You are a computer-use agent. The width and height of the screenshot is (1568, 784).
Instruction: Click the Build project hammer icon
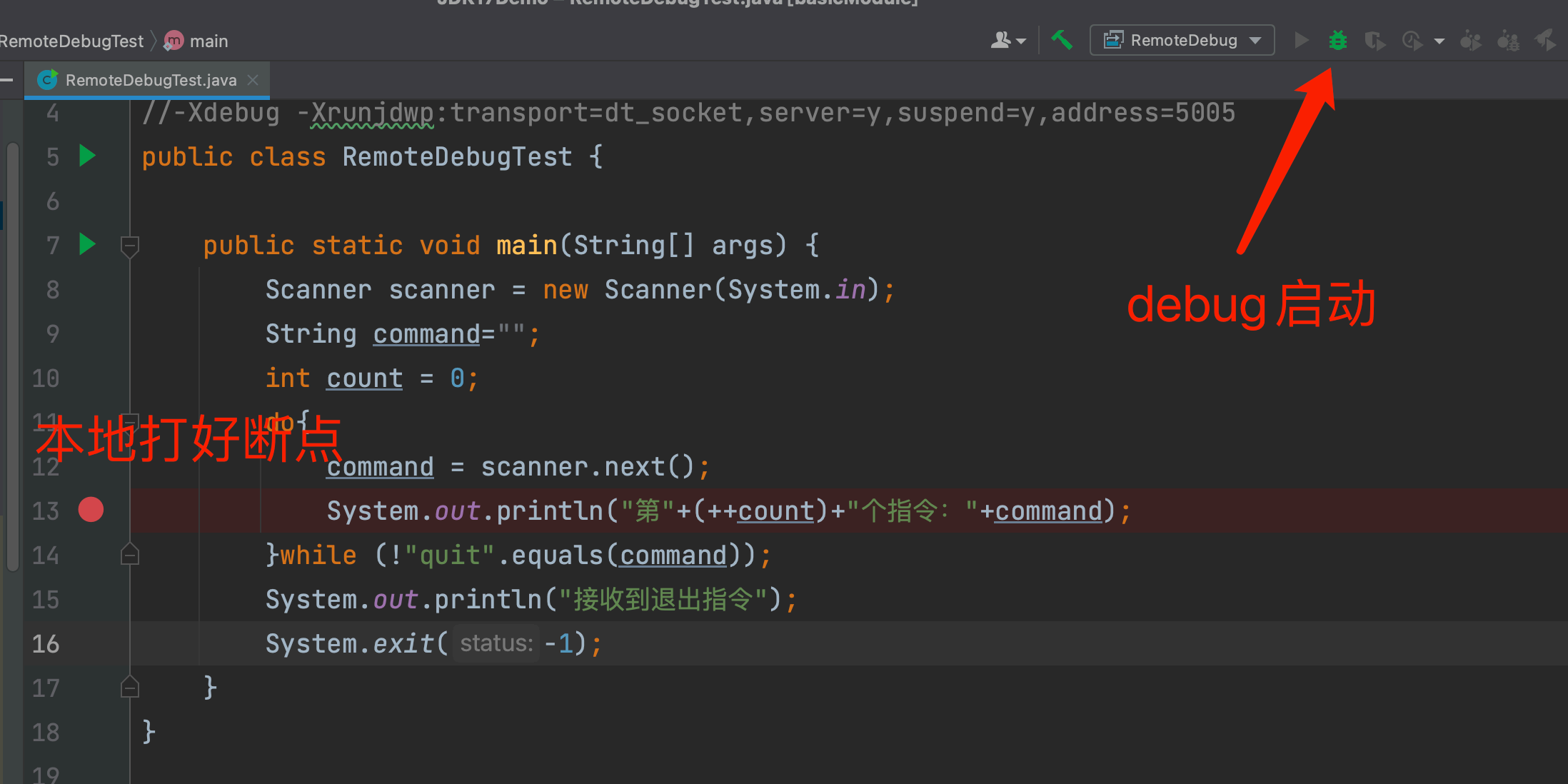(1062, 41)
